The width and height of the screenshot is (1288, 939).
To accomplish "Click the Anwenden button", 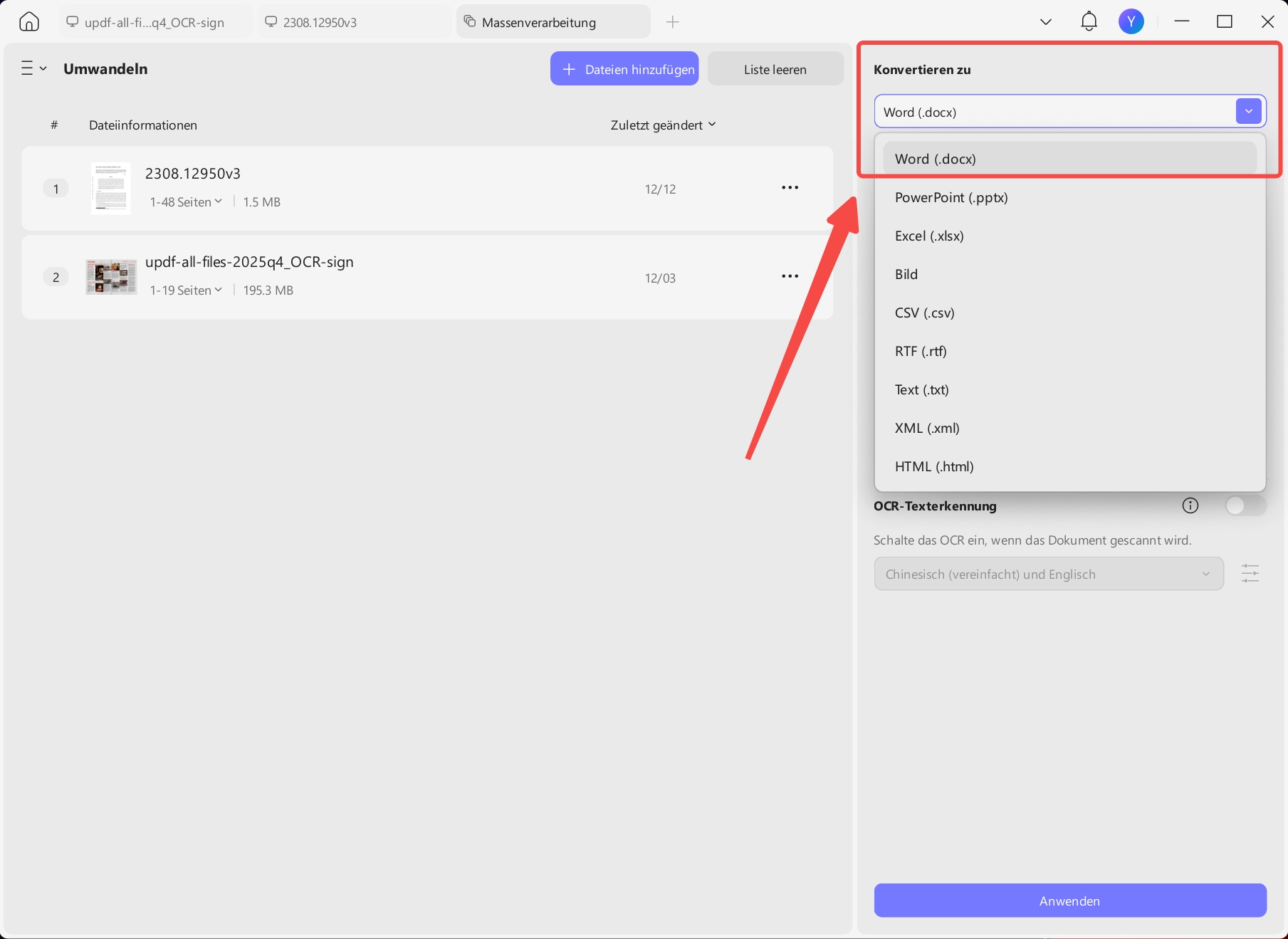I will (x=1070, y=901).
